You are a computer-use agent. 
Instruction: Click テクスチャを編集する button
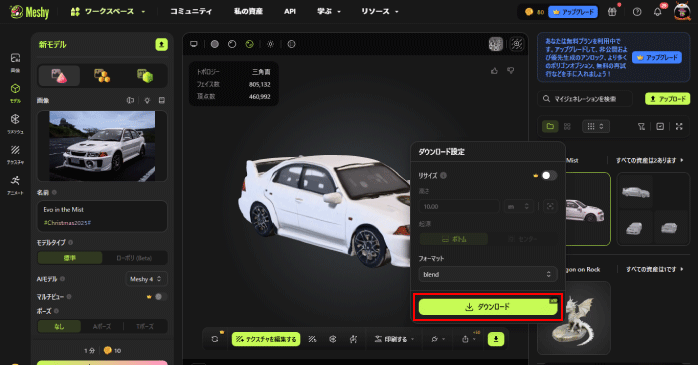point(266,339)
